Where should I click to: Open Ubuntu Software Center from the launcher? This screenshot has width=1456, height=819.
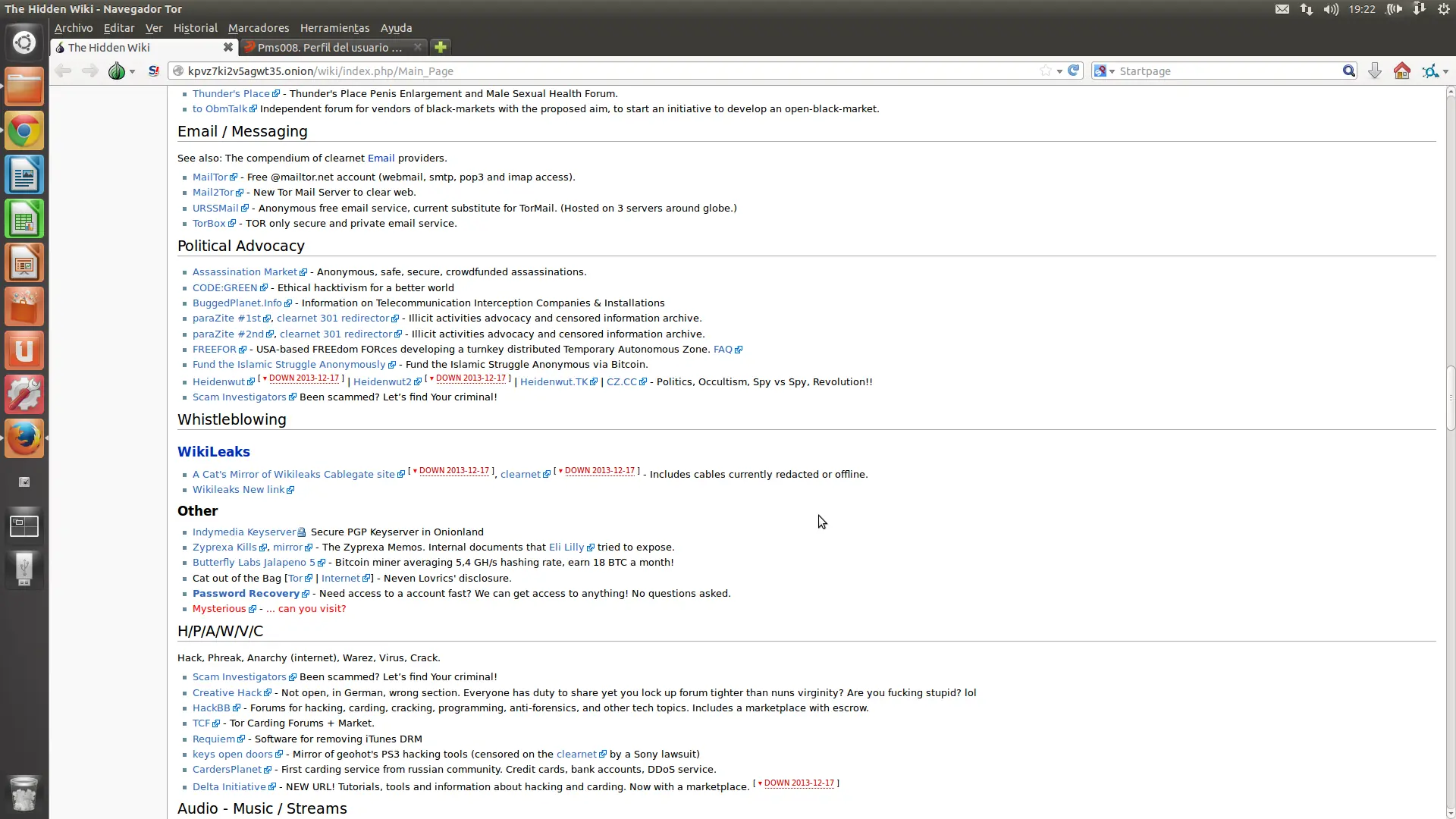tap(24, 306)
